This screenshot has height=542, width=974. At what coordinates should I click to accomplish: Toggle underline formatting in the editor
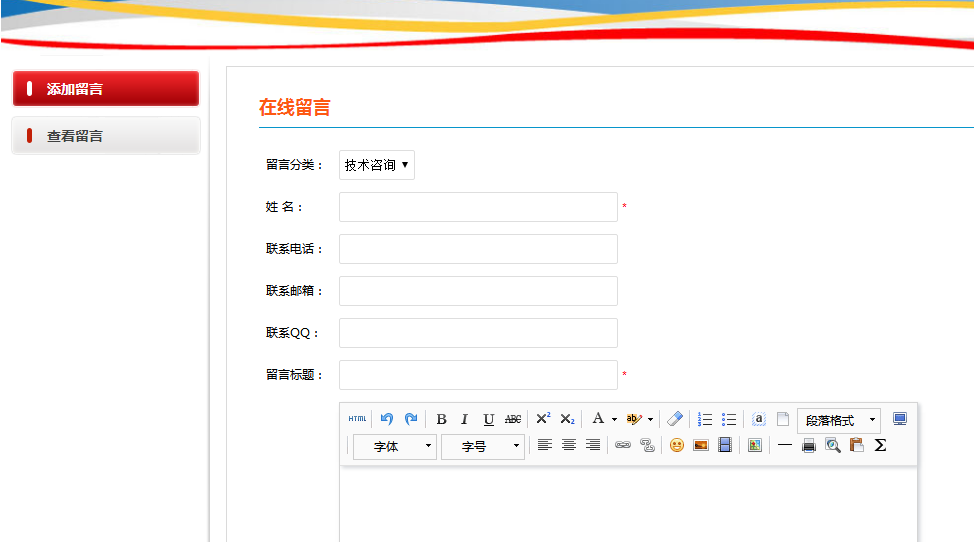pyautogui.click(x=488, y=419)
